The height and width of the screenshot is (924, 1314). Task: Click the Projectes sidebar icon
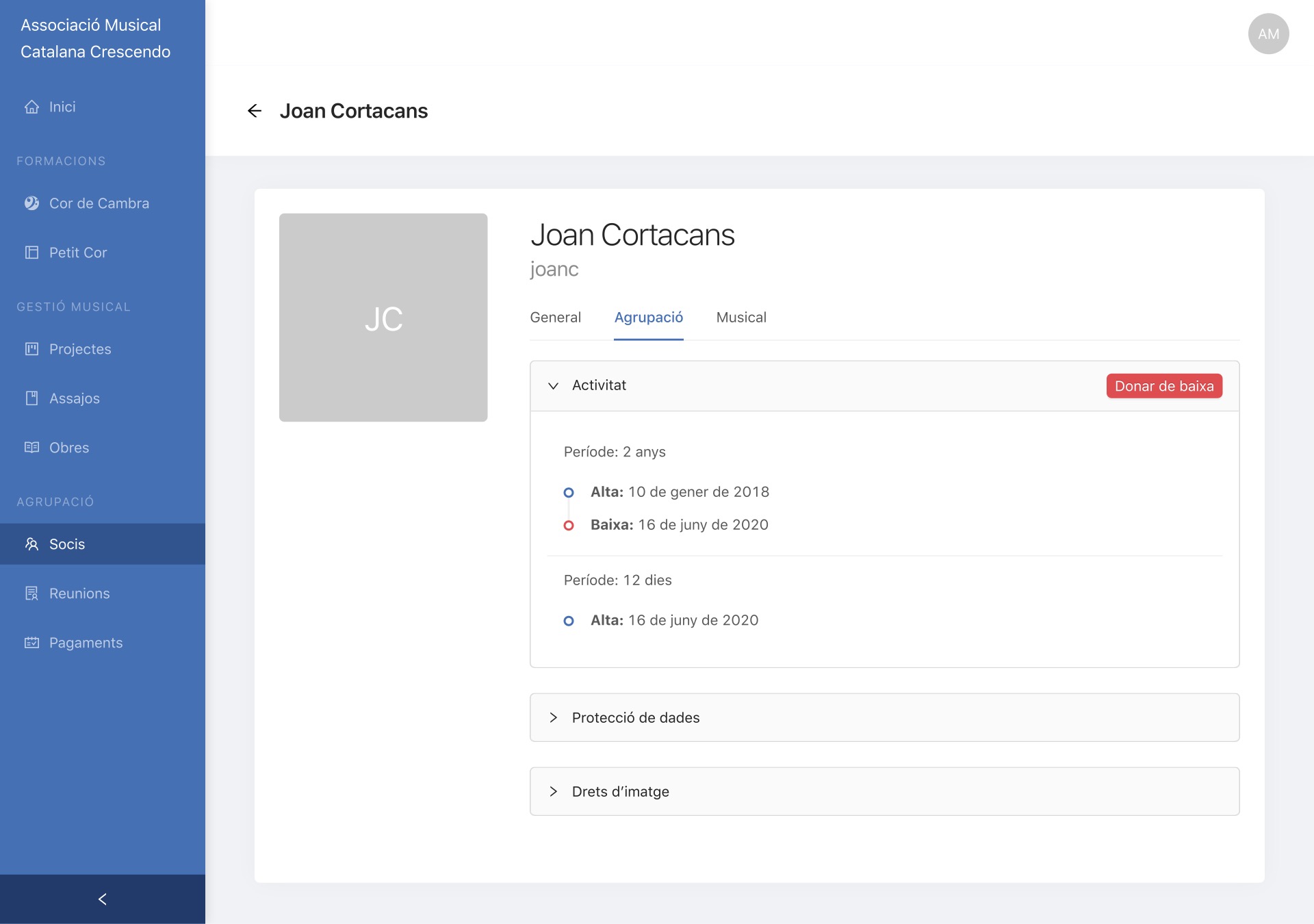pyautogui.click(x=31, y=349)
